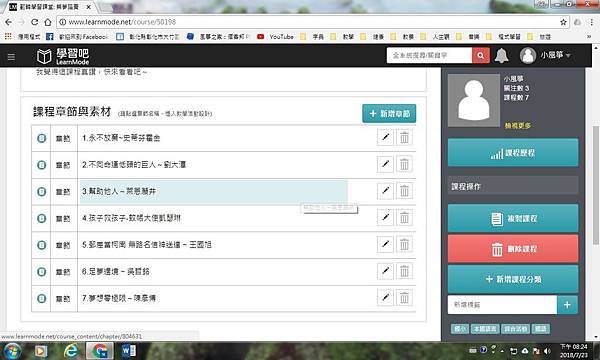Screen dimensions: 600x360
Task: Expand chapter 4 using its circle icon
Action: point(41,218)
